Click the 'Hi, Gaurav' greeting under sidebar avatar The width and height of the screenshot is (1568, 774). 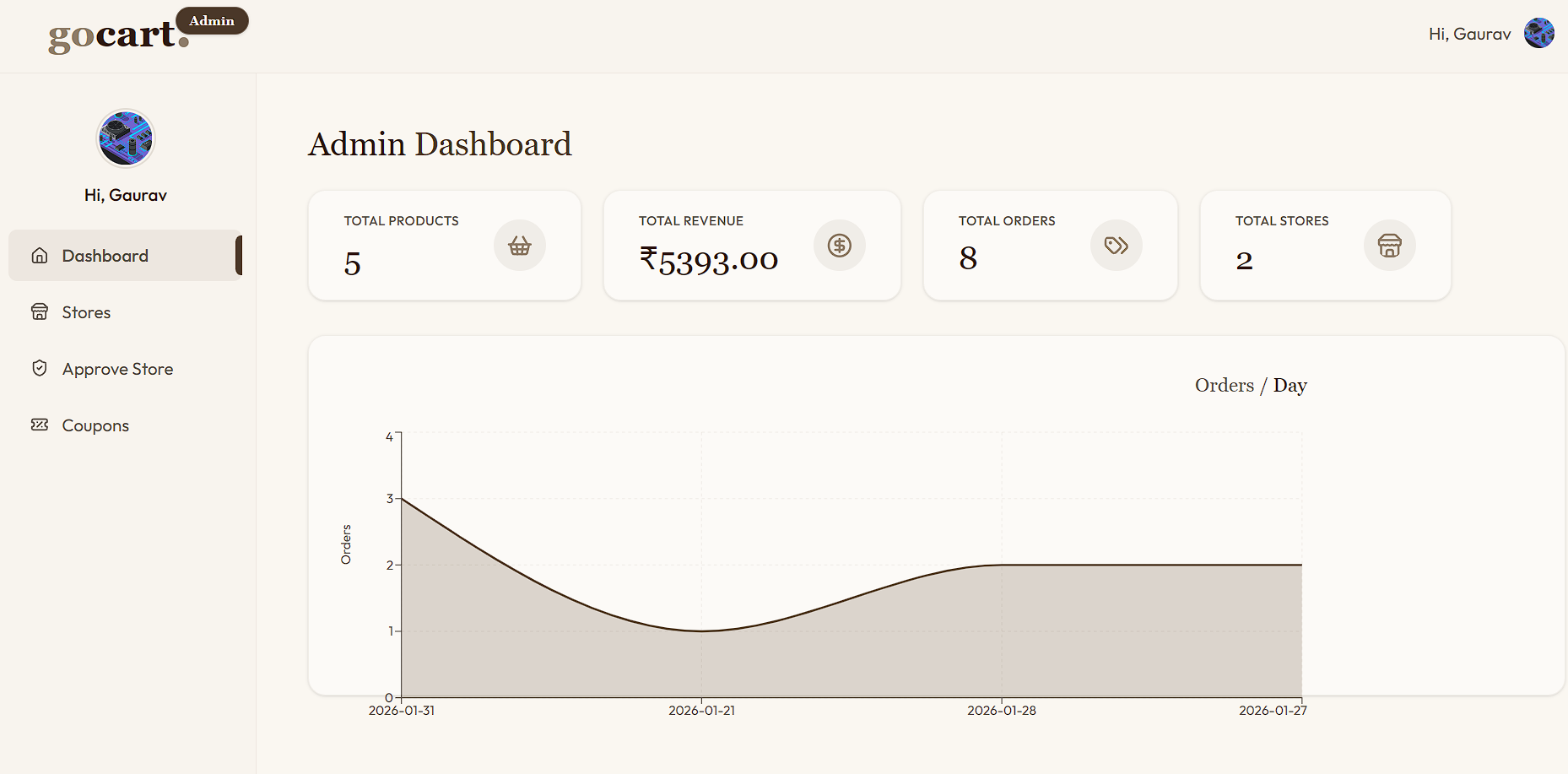pyautogui.click(x=126, y=196)
